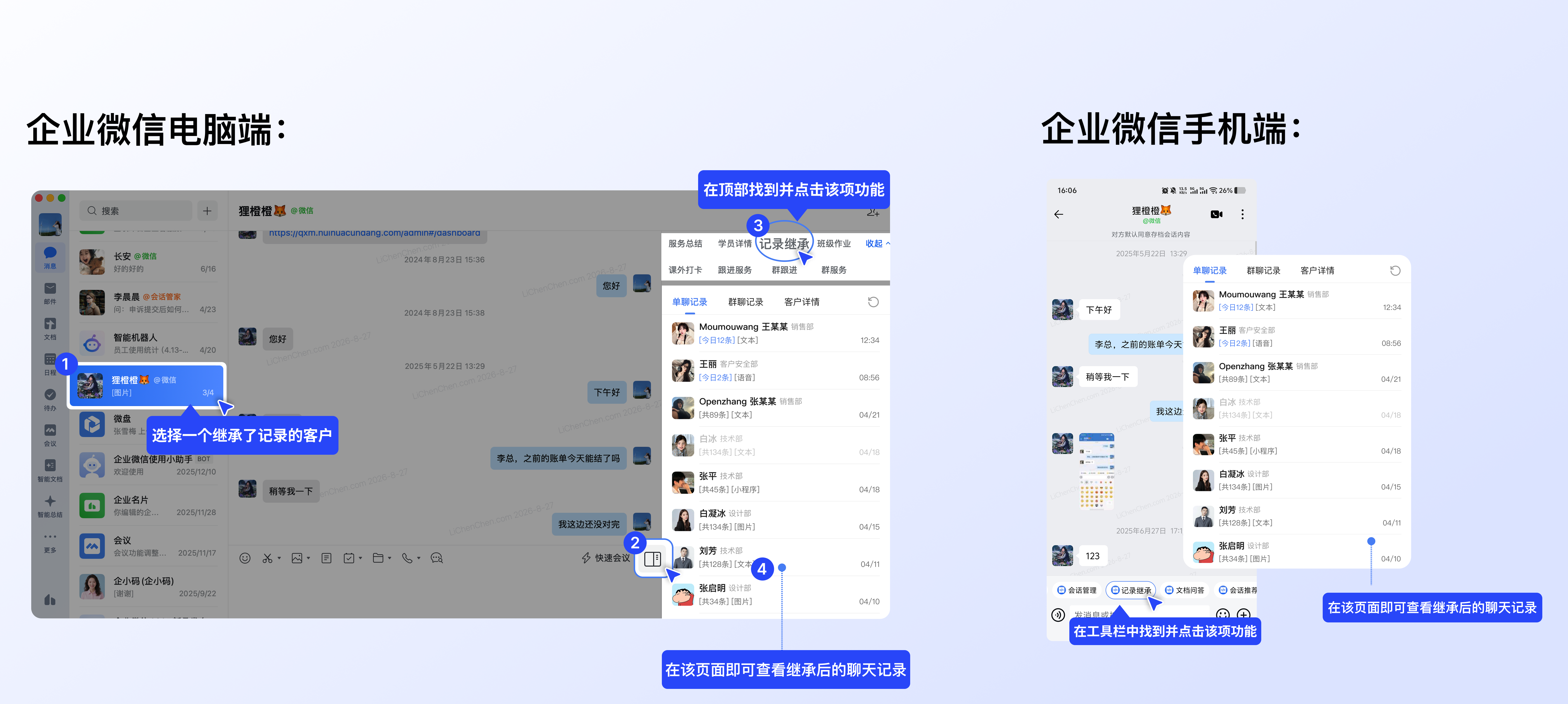
Task: Expand the screenshot tool dropdown arrow
Action: 279,558
